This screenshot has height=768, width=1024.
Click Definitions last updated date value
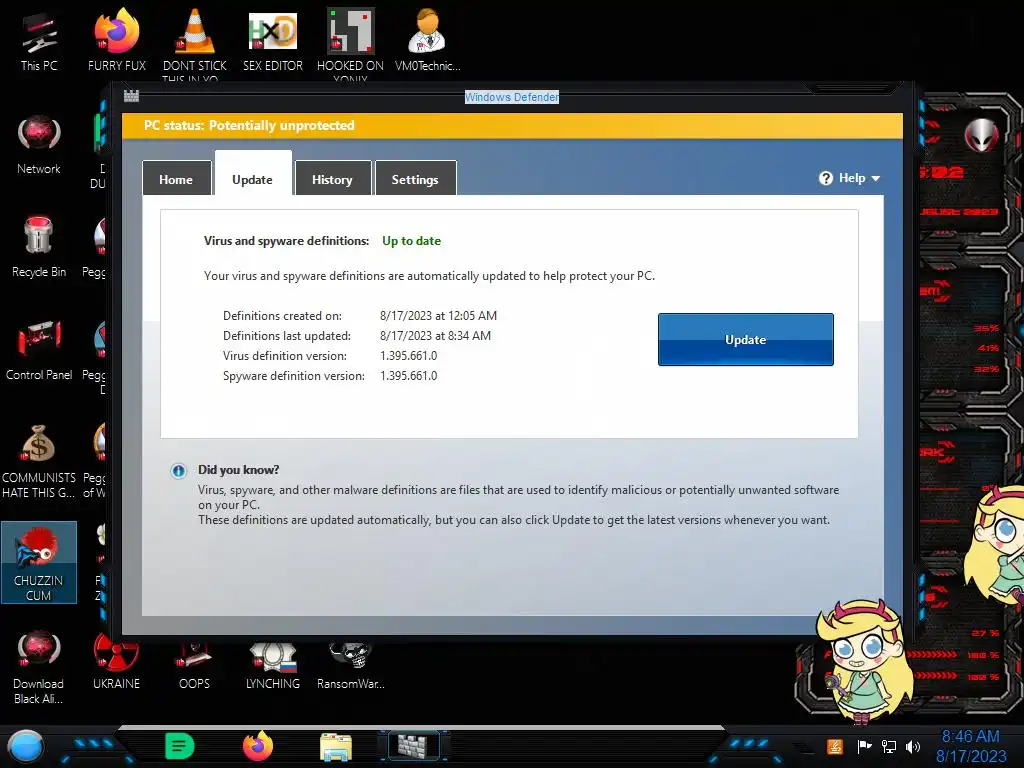pyautogui.click(x=436, y=336)
